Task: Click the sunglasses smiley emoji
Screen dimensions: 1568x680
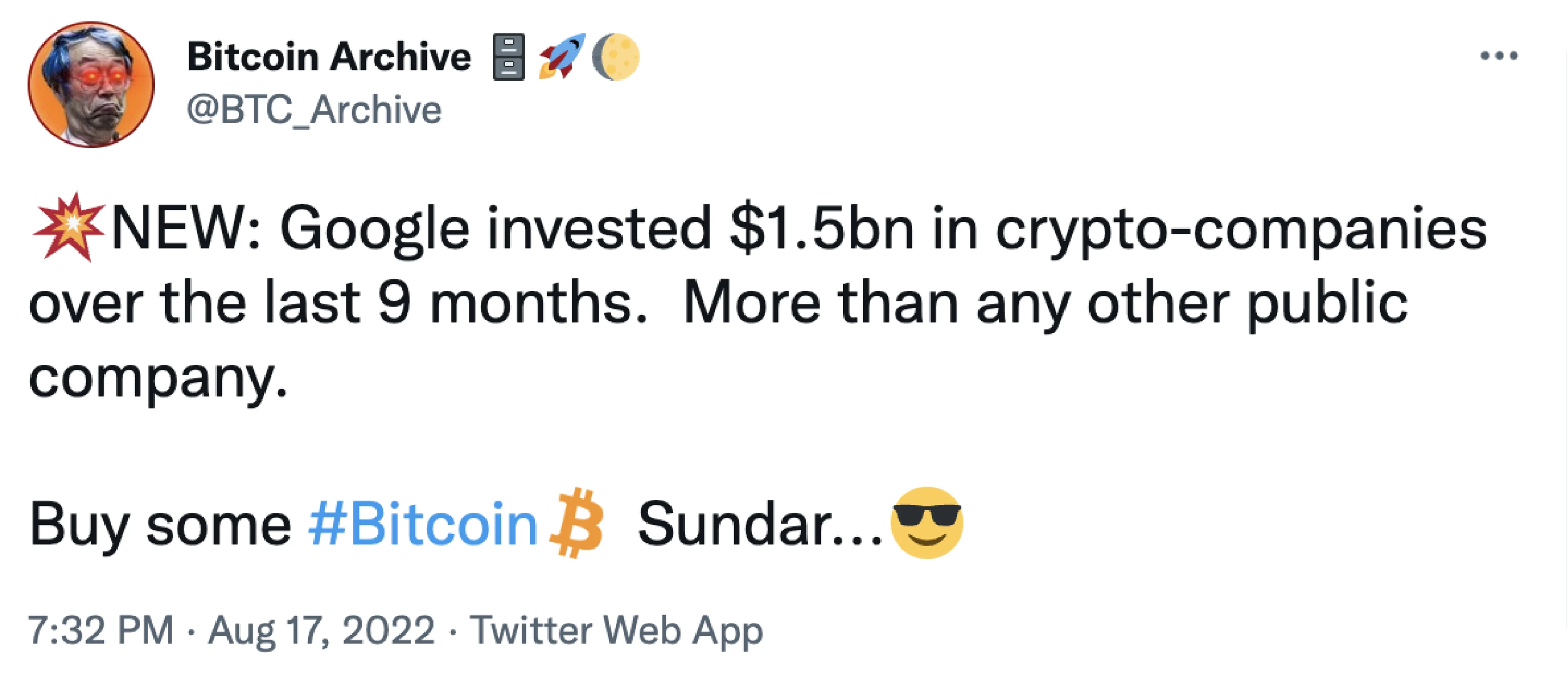Action: click(x=927, y=522)
